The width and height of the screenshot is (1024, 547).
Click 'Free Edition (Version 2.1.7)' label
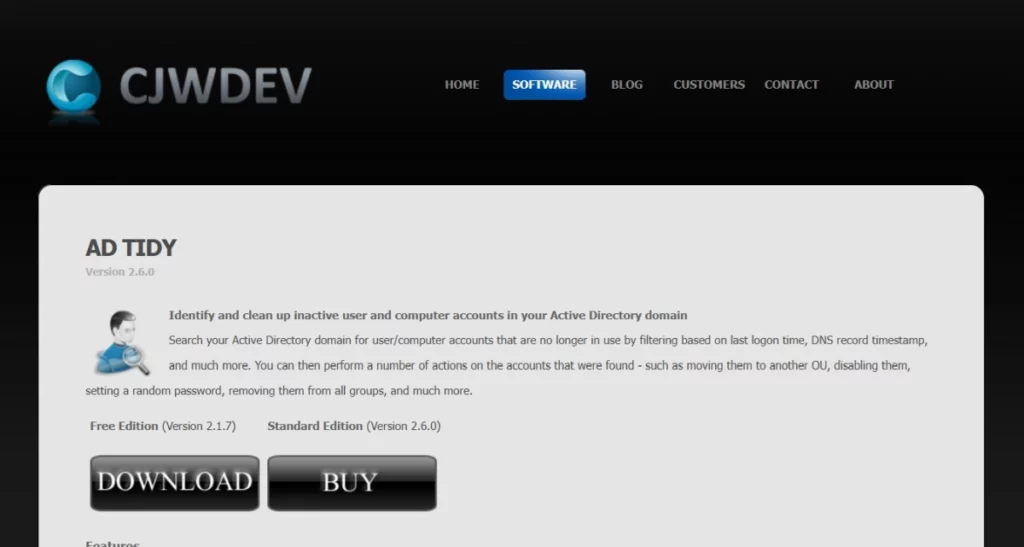pyautogui.click(x=163, y=426)
